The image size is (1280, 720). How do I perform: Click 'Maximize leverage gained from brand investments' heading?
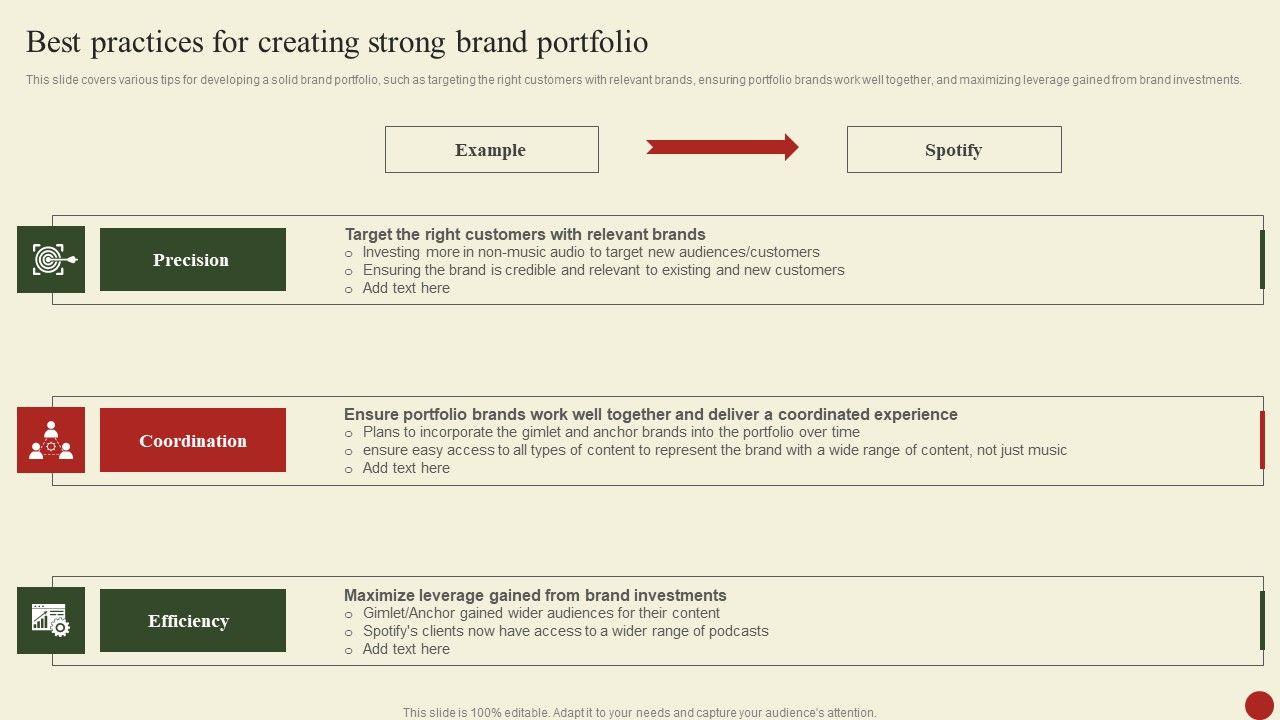[535, 595]
